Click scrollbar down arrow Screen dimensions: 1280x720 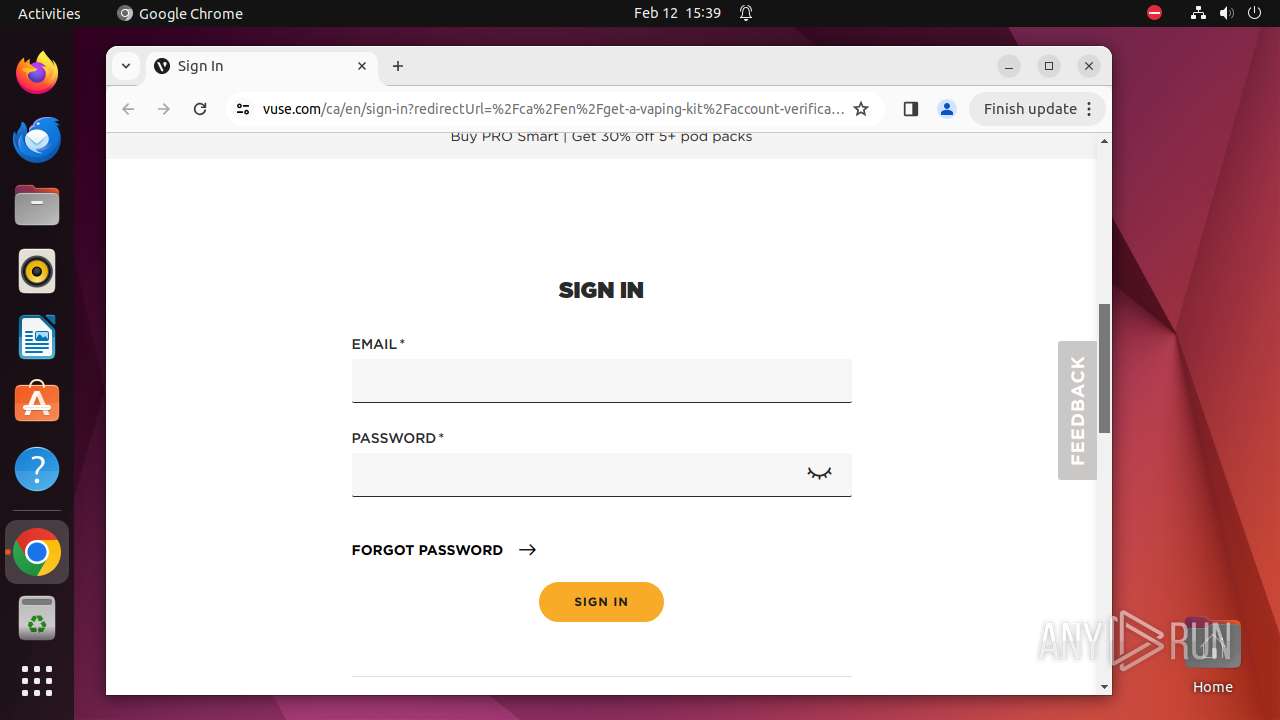tap(1104, 687)
